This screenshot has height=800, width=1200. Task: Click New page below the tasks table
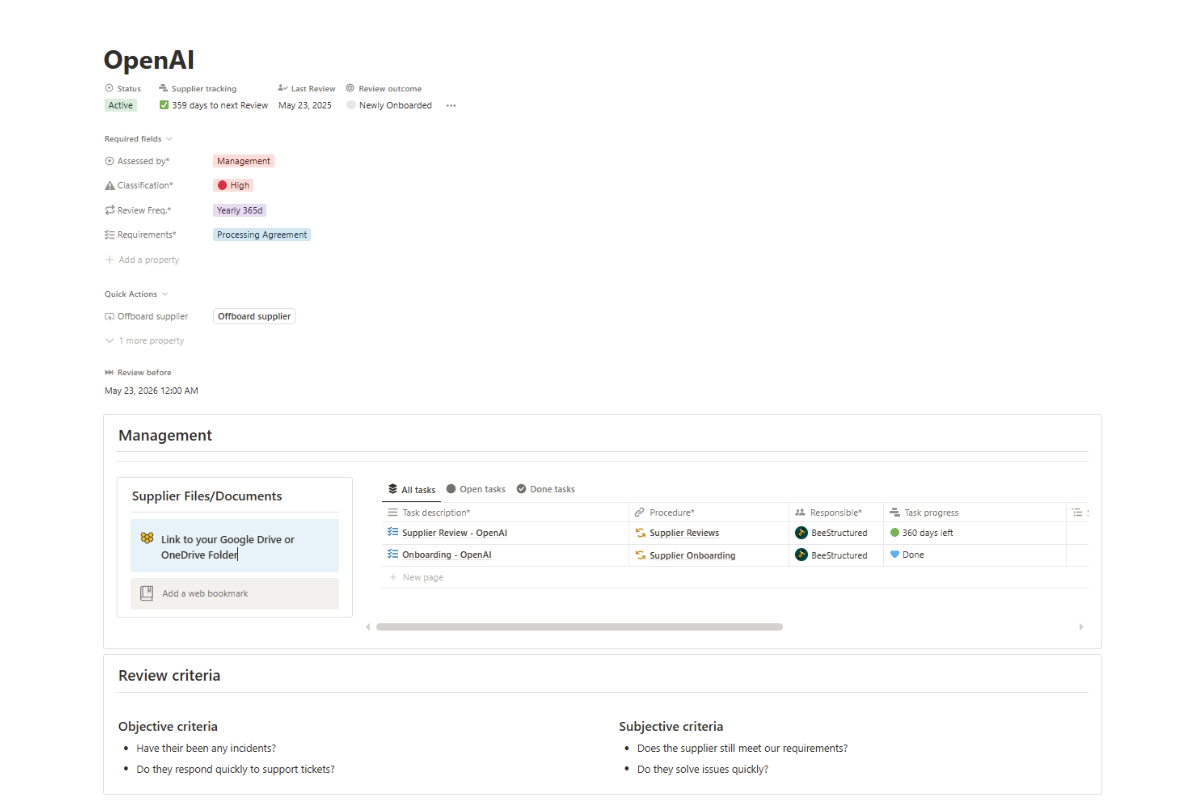click(x=416, y=577)
